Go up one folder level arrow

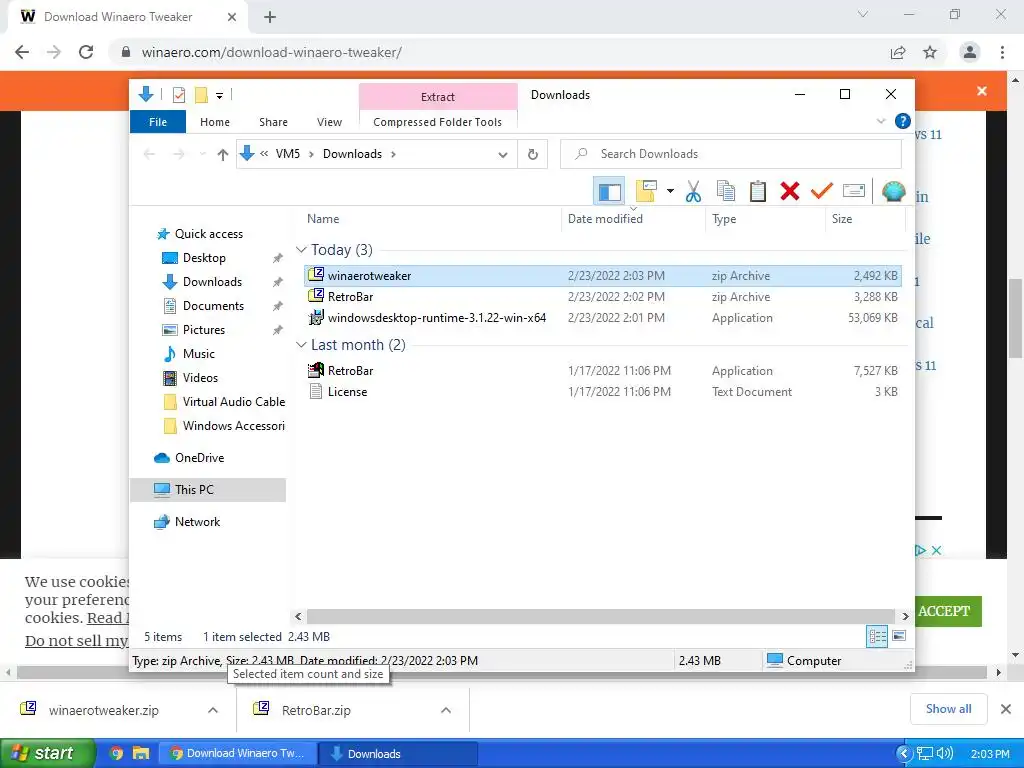(223, 154)
